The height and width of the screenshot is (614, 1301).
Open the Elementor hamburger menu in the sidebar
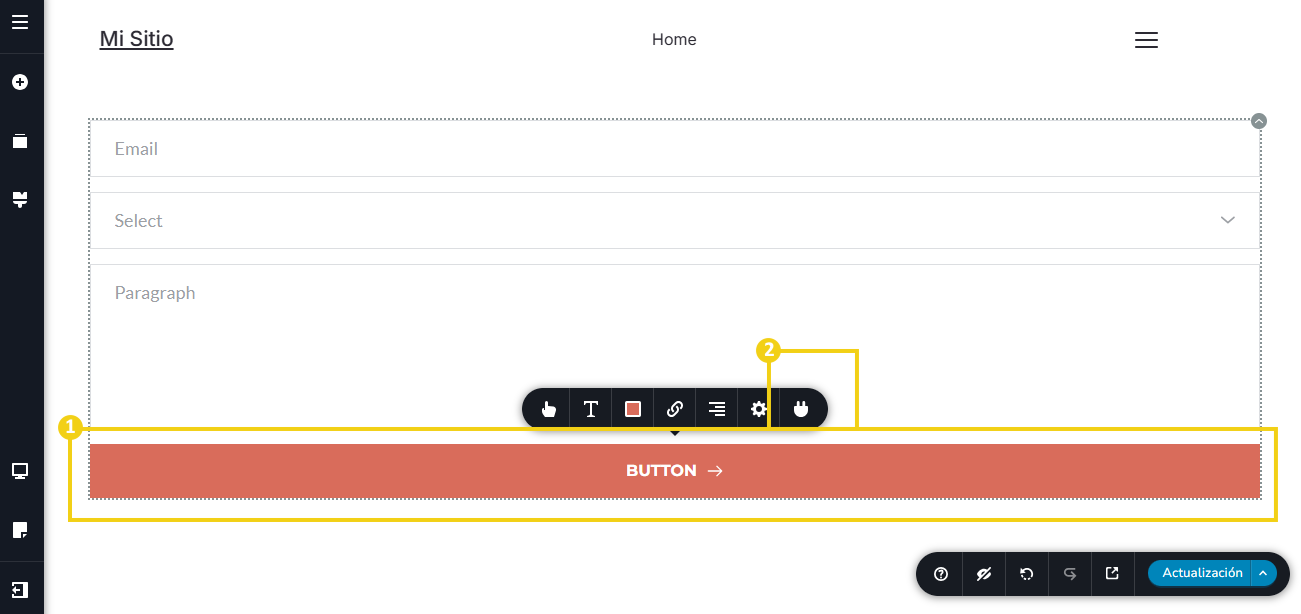(21, 22)
